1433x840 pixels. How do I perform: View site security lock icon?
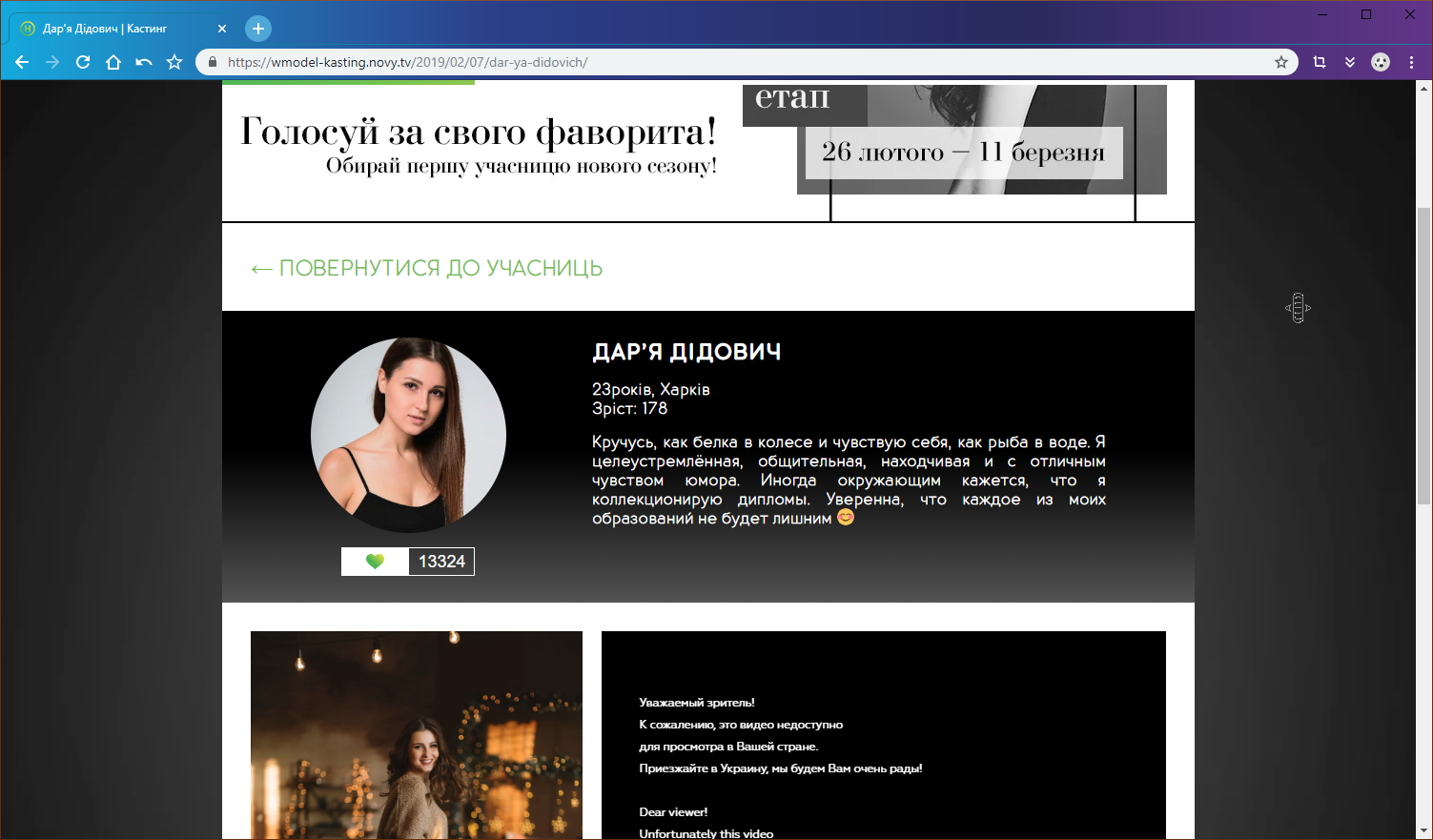(x=213, y=62)
